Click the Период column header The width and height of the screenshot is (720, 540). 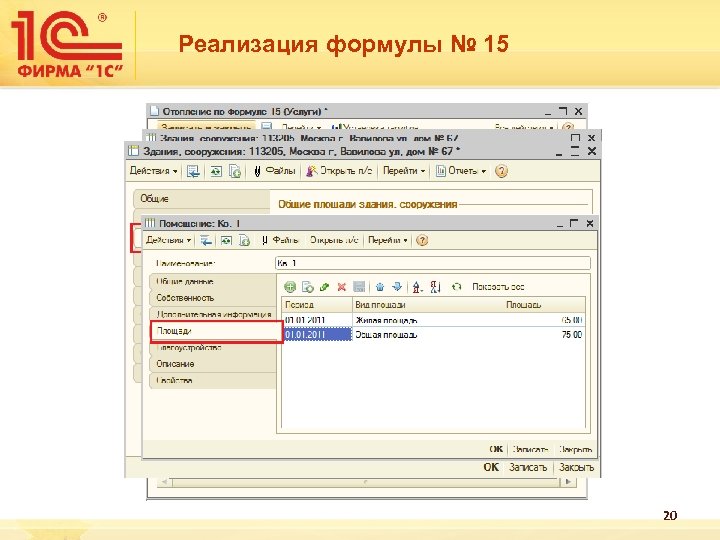point(317,305)
